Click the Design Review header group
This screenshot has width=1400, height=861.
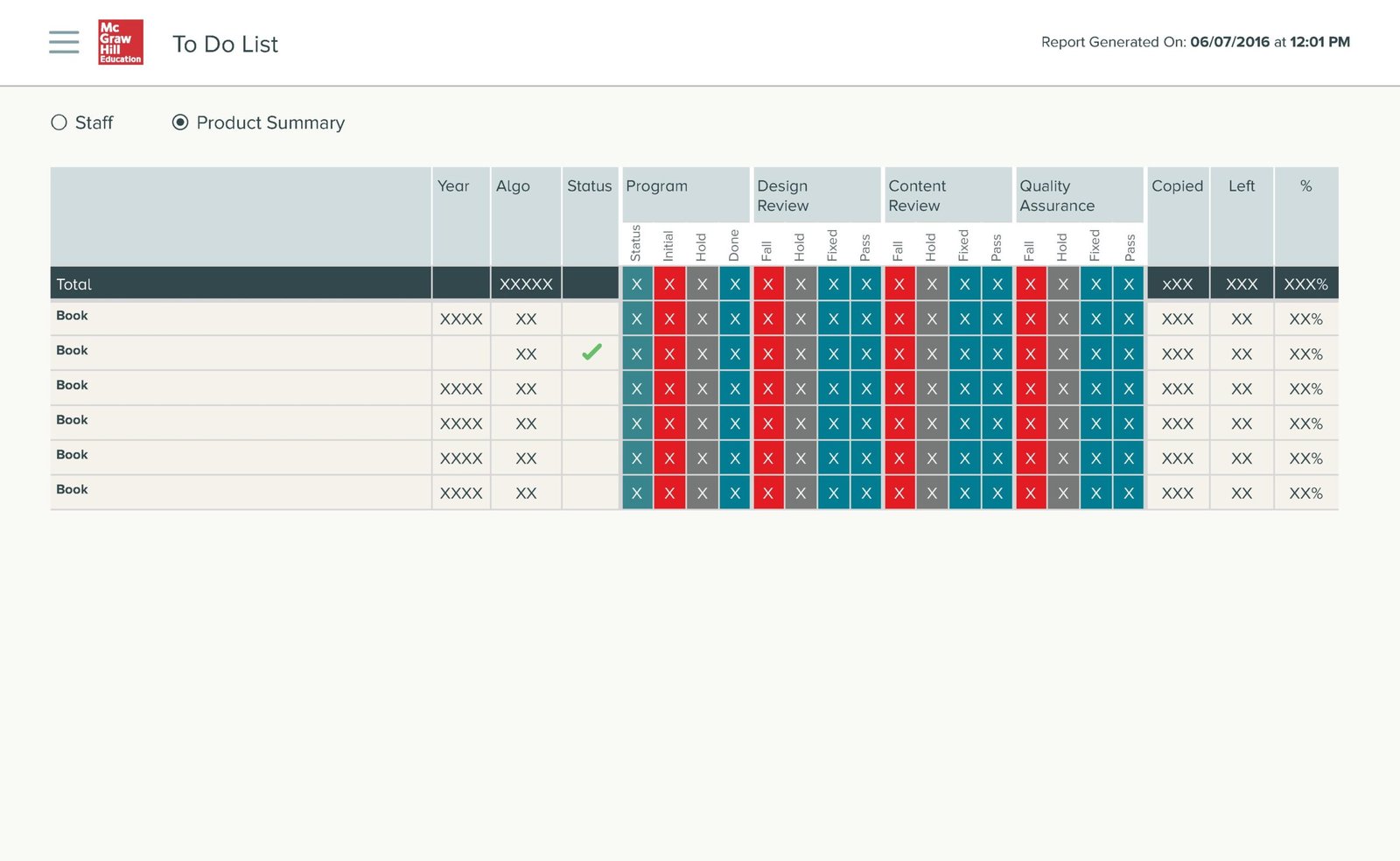click(816, 195)
